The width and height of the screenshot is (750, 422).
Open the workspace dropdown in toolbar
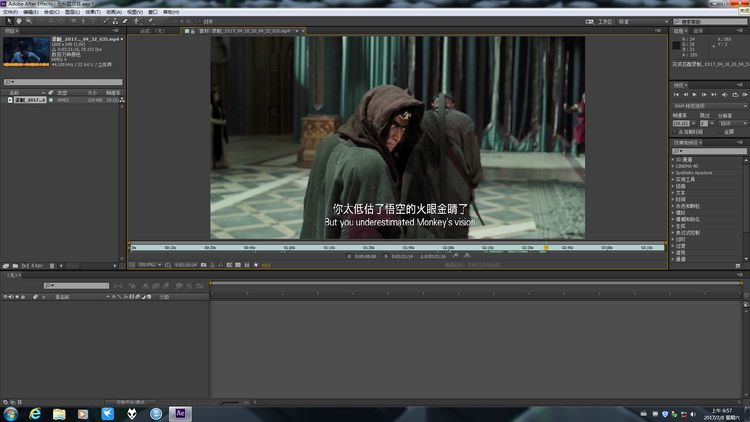click(642, 22)
